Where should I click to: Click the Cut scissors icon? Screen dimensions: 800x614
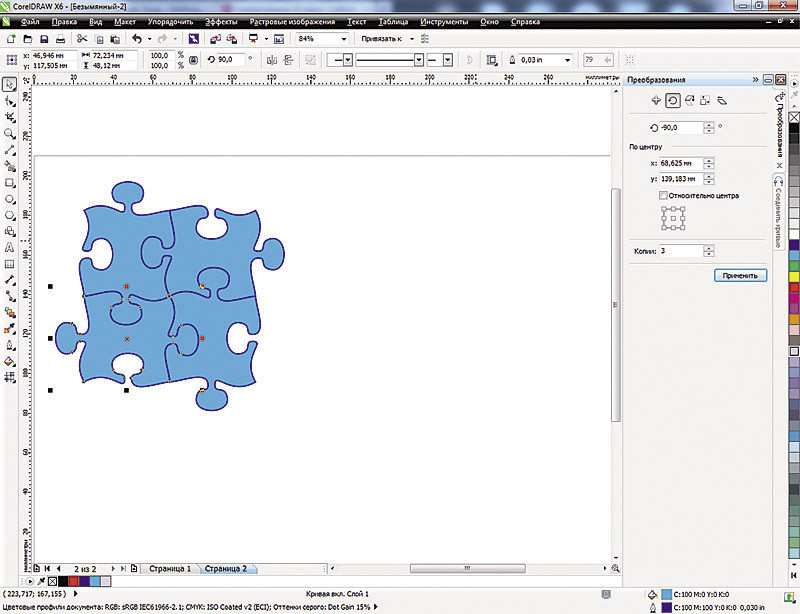(x=82, y=39)
